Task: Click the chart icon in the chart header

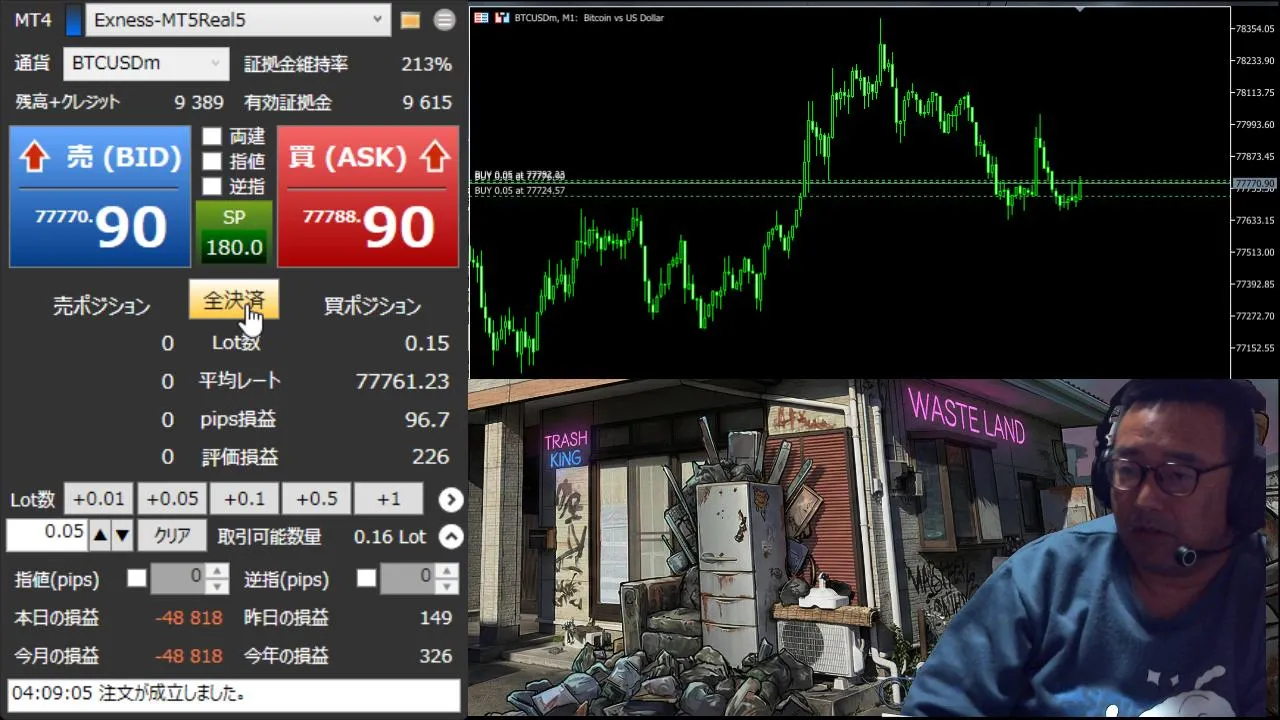Action: pos(502,18)
